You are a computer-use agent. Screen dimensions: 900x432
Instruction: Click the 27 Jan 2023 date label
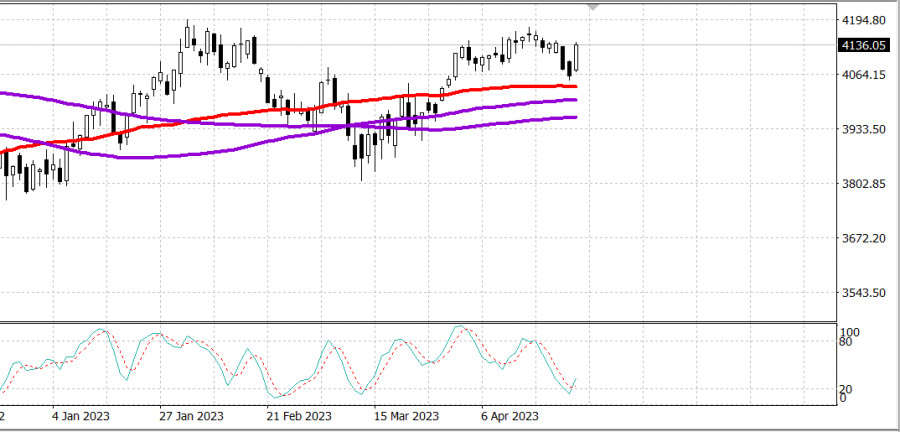click(x=192, y=416)
